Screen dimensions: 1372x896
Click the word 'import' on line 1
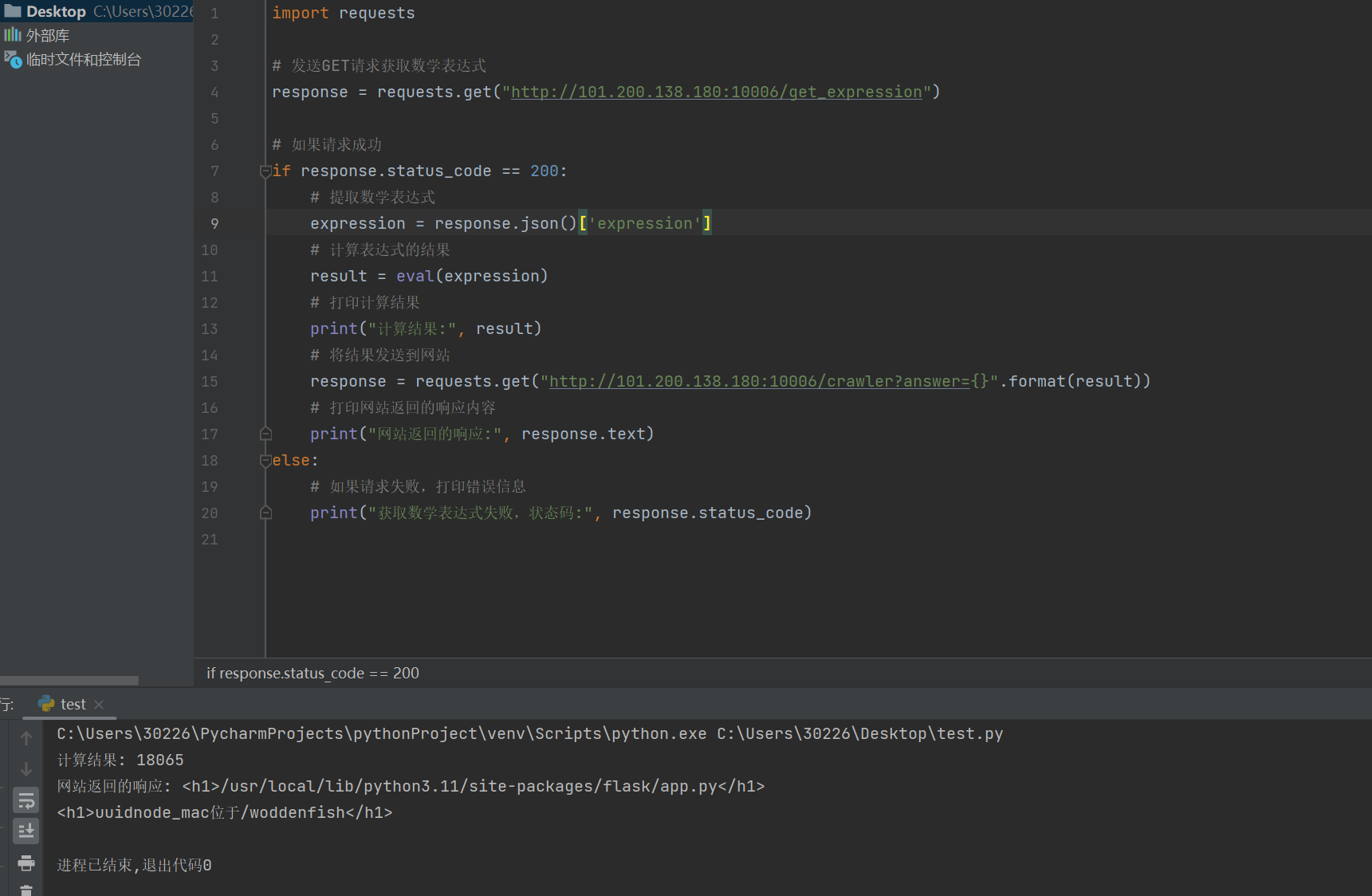[301, 13]
